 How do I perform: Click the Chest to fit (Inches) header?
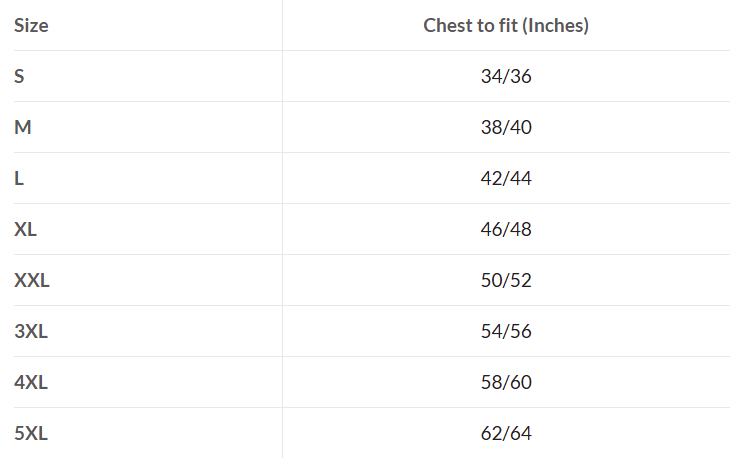click(506, 25)
